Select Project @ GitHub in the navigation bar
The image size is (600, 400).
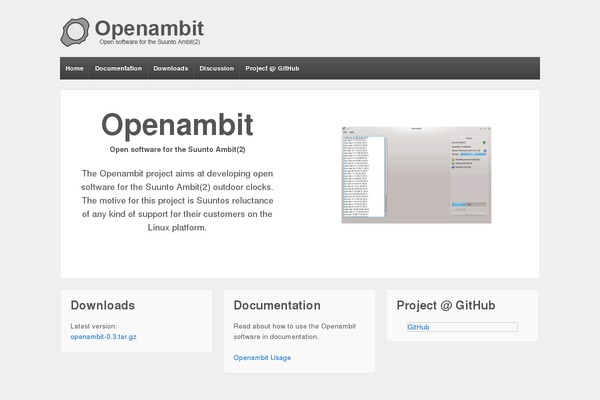272,68
